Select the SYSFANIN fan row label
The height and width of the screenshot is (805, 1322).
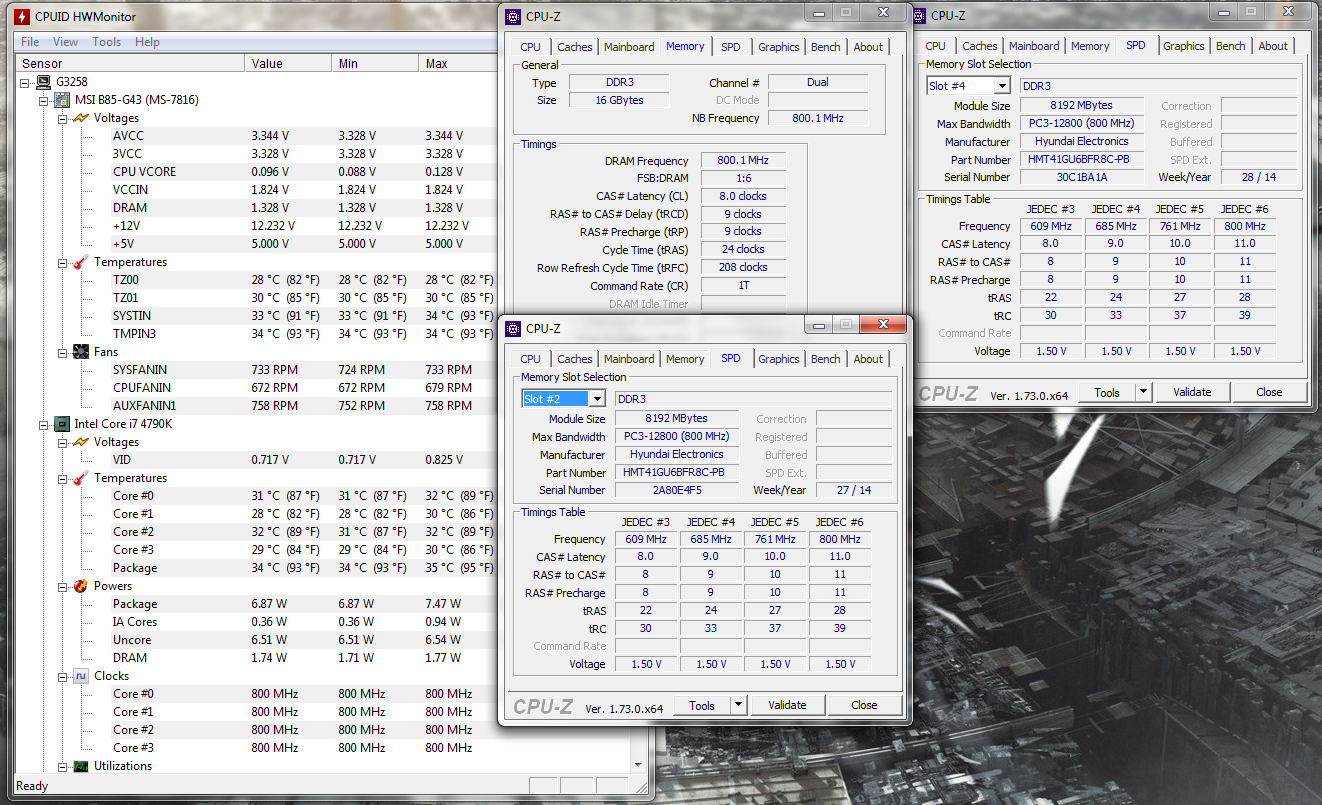[139, 370]
